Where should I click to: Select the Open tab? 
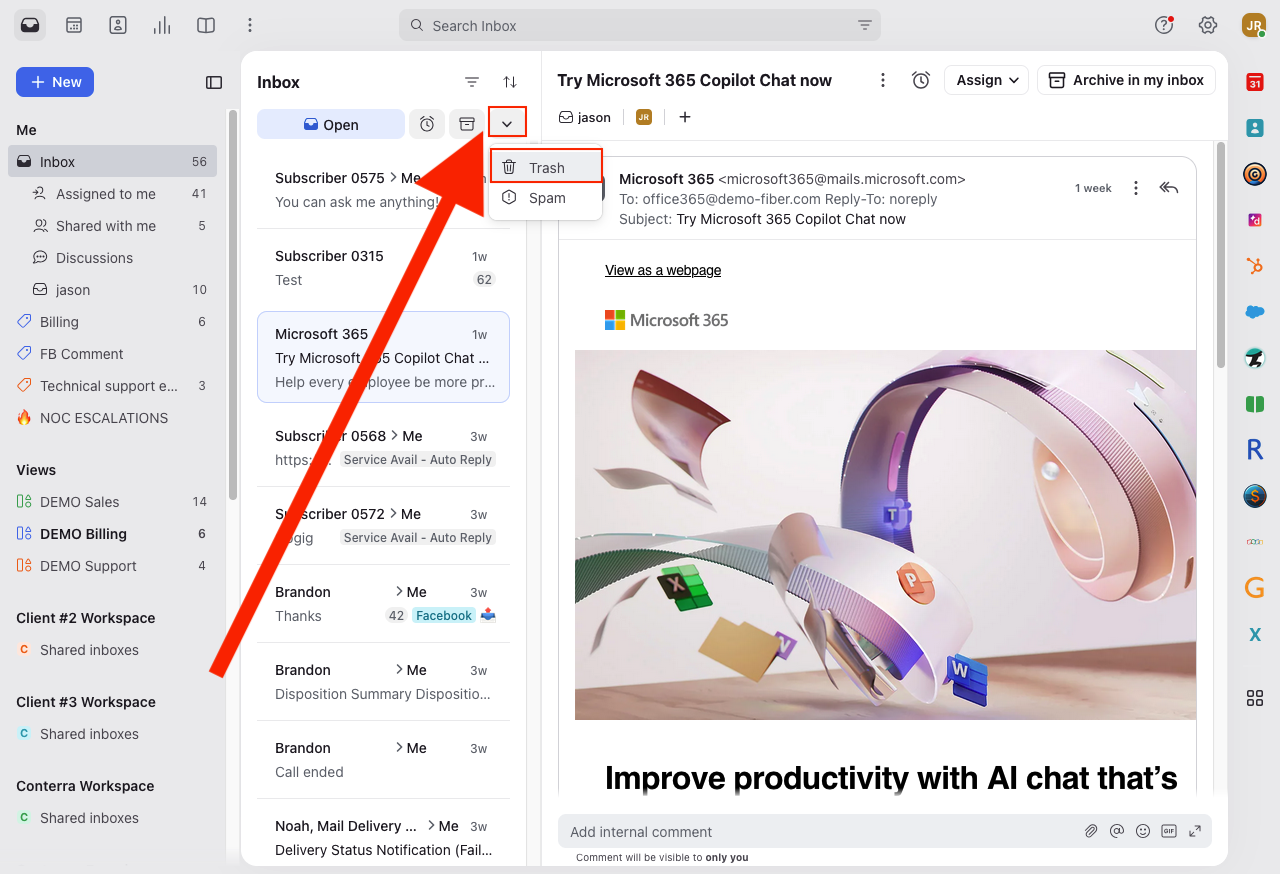[x=331, y=124]
